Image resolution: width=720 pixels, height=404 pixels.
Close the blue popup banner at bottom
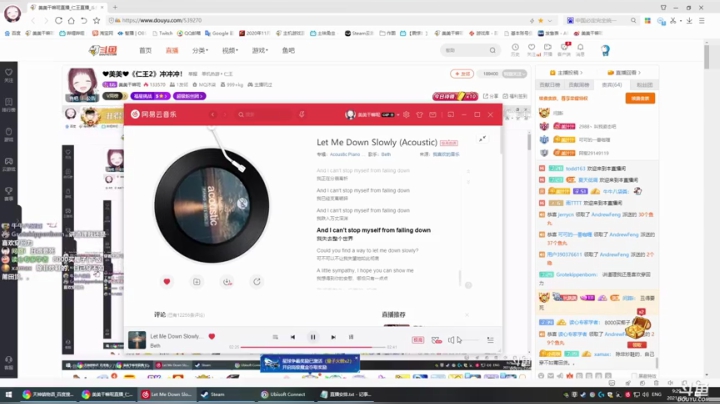pos(356,358)
